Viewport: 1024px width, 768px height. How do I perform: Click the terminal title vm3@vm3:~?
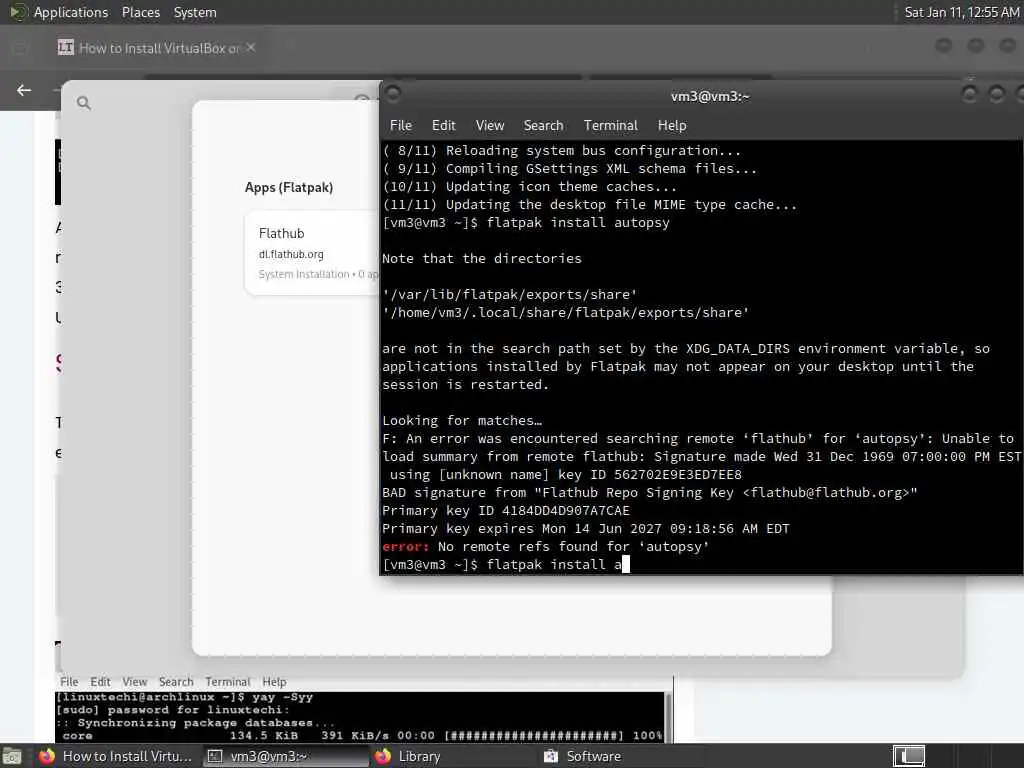[x=710, y=97]
